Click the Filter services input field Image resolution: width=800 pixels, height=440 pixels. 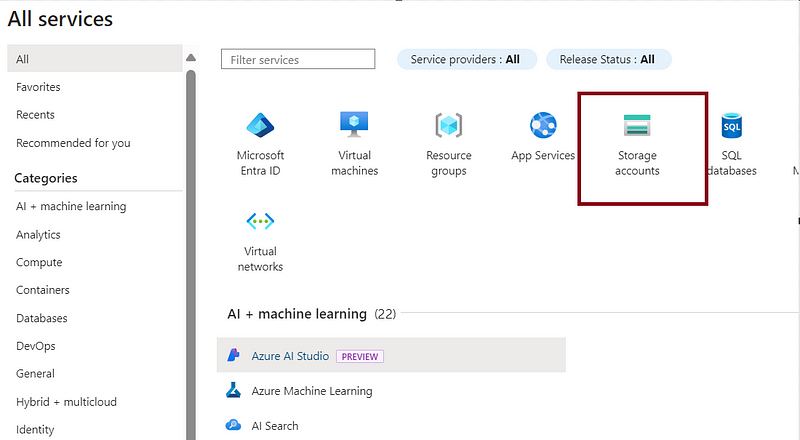coord(298,59)
